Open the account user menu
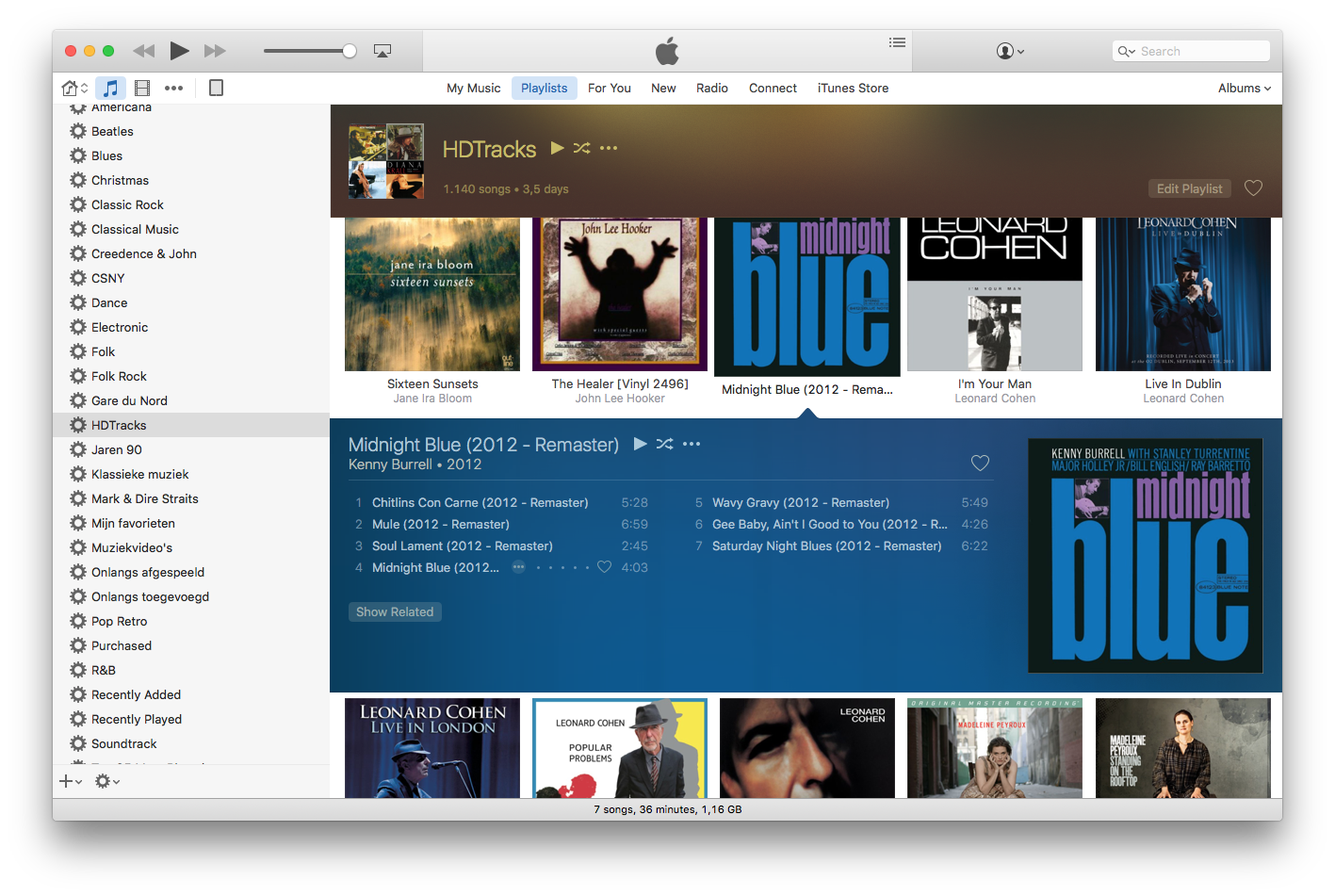 [1010, 51]
